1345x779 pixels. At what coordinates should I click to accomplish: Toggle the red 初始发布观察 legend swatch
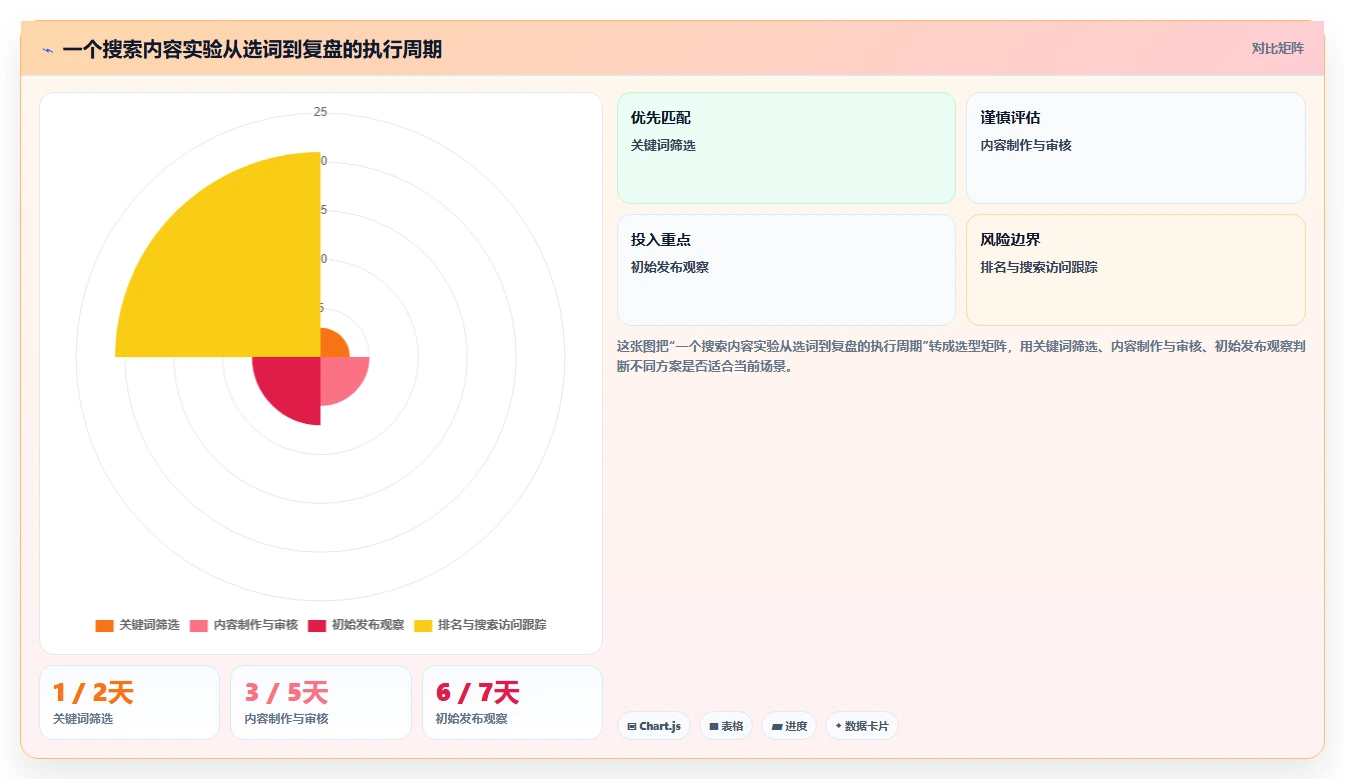point(317,625)
